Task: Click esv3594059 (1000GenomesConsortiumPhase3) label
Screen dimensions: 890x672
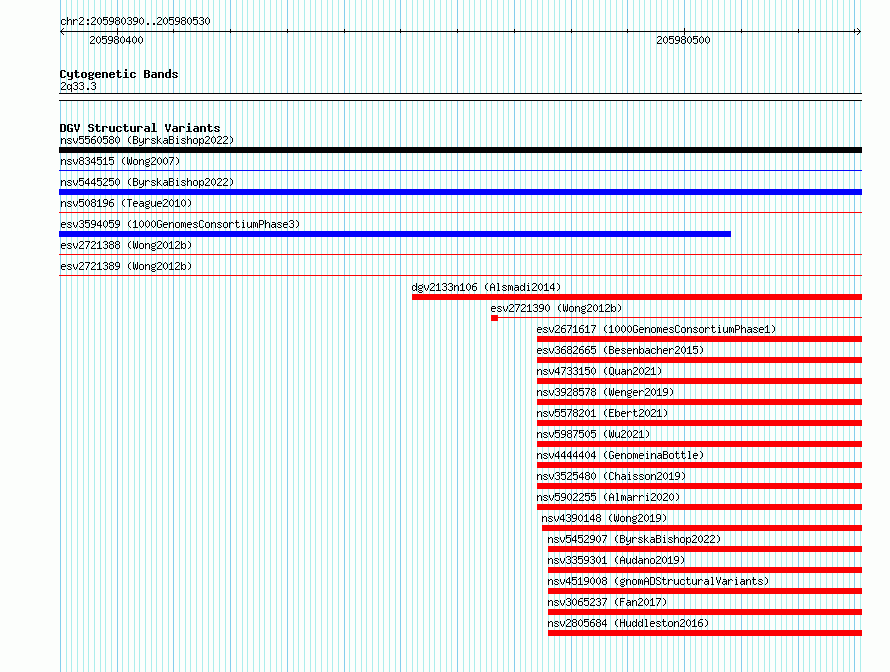Action: tap(180, 224)
